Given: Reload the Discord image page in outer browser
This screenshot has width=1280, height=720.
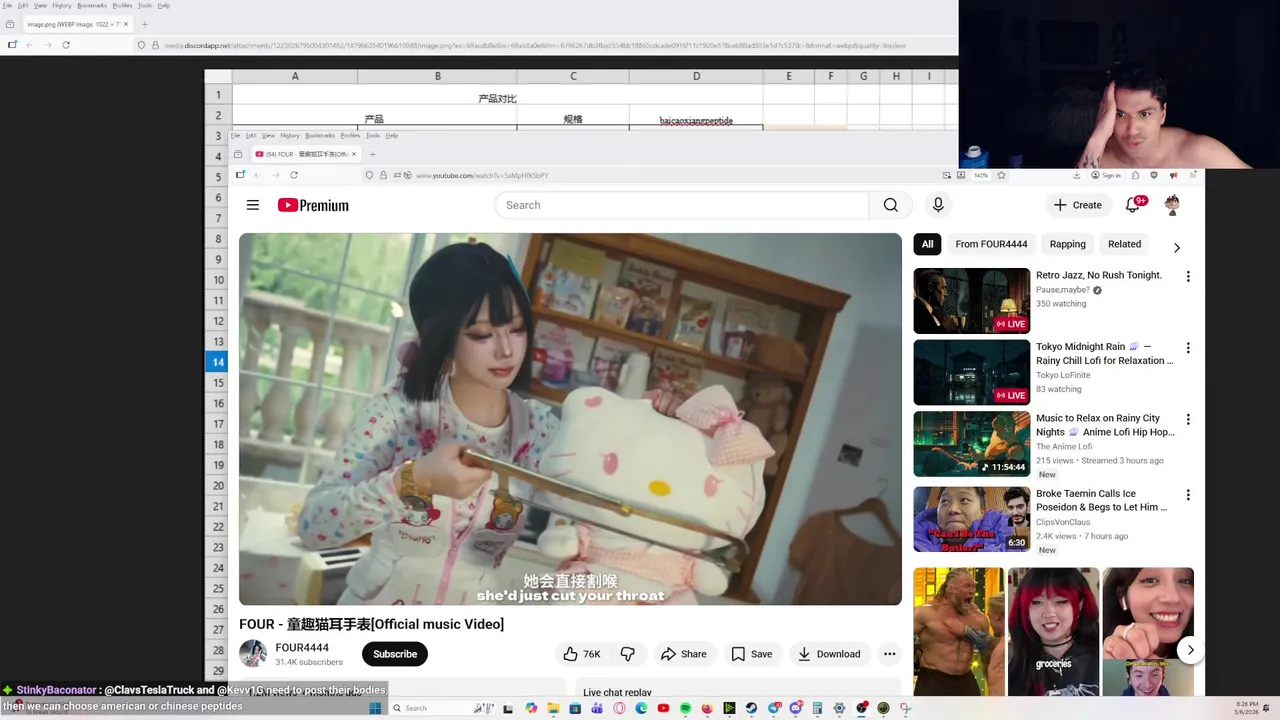Looking at the screenshot, I should click(66, 45).
